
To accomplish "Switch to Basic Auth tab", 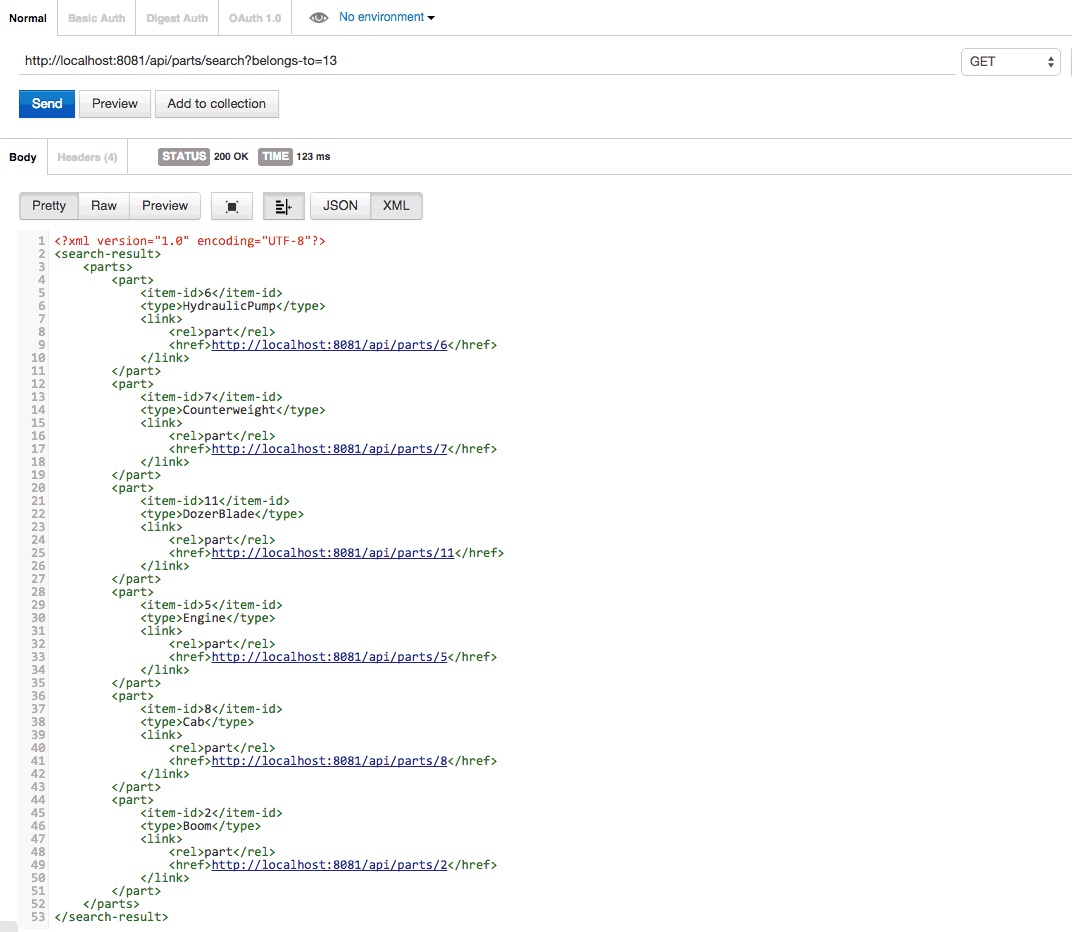I will (97, 18).
